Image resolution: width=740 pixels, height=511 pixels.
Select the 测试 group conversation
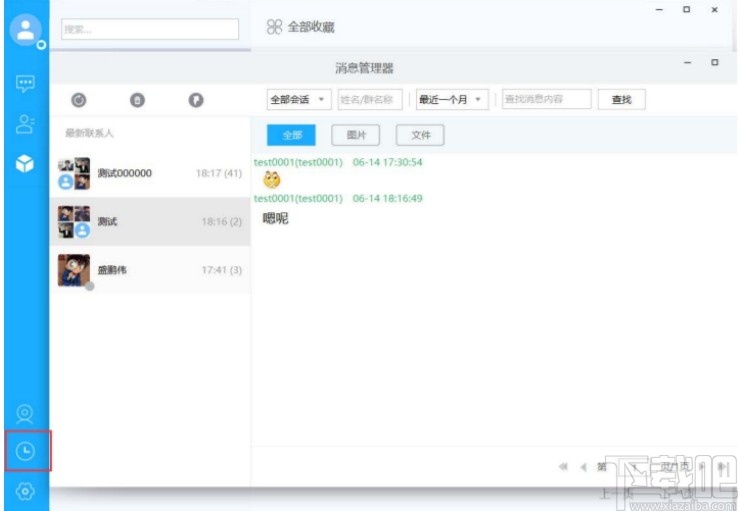coord(150,222)
